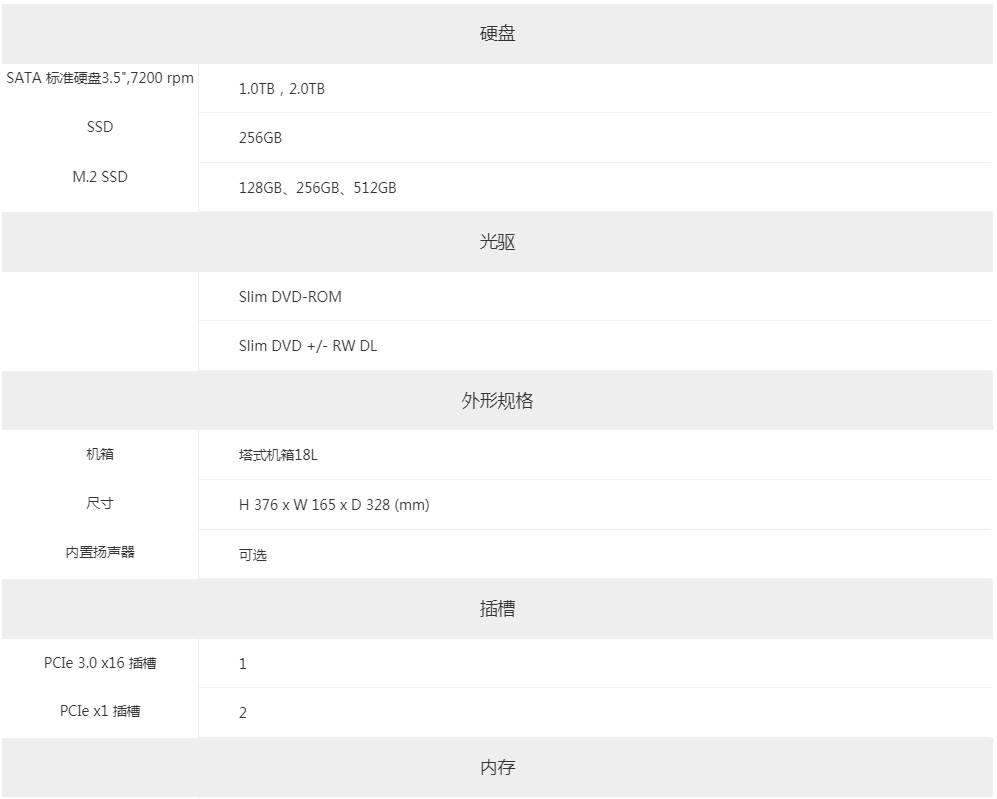The image size is (997, 799).
Task: Click the Slim DVD-ROM entry
Action: (x=290, y=297)
